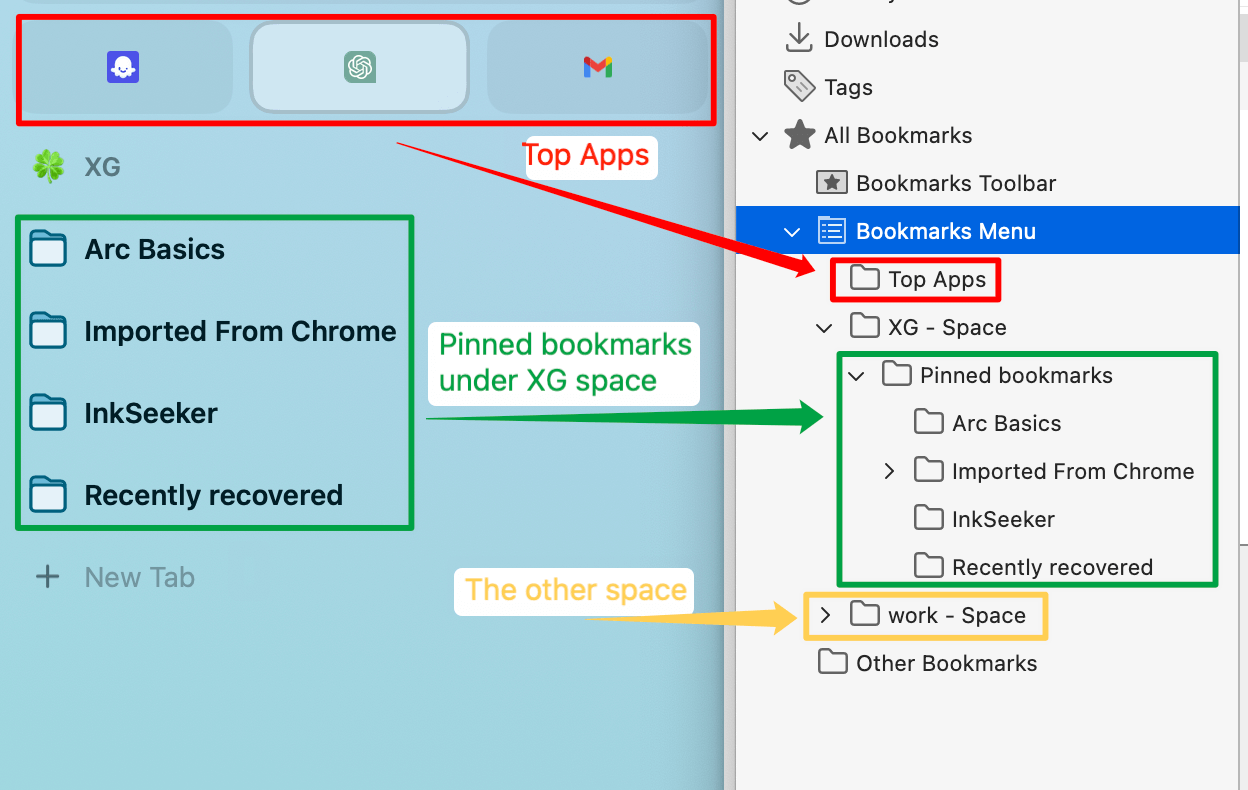Click the folder icon of Top Apps
The height and width of the screenshot is (790, 1248).
pos(864,278)
